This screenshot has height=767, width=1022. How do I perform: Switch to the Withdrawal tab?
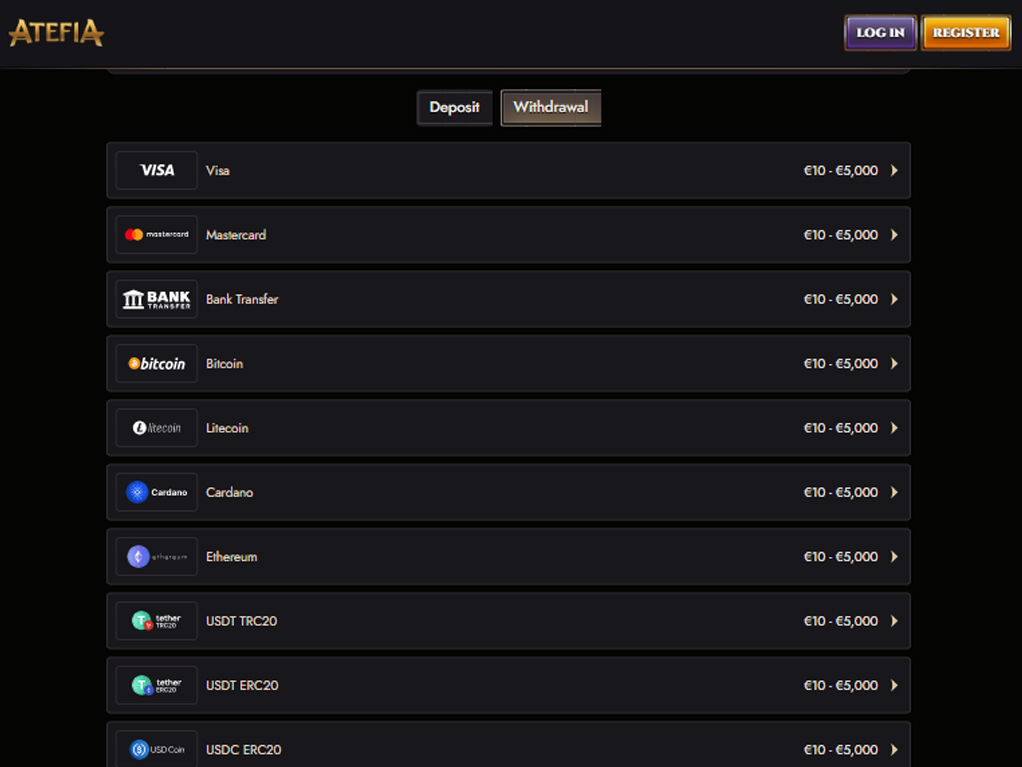[x=551, y=108]
